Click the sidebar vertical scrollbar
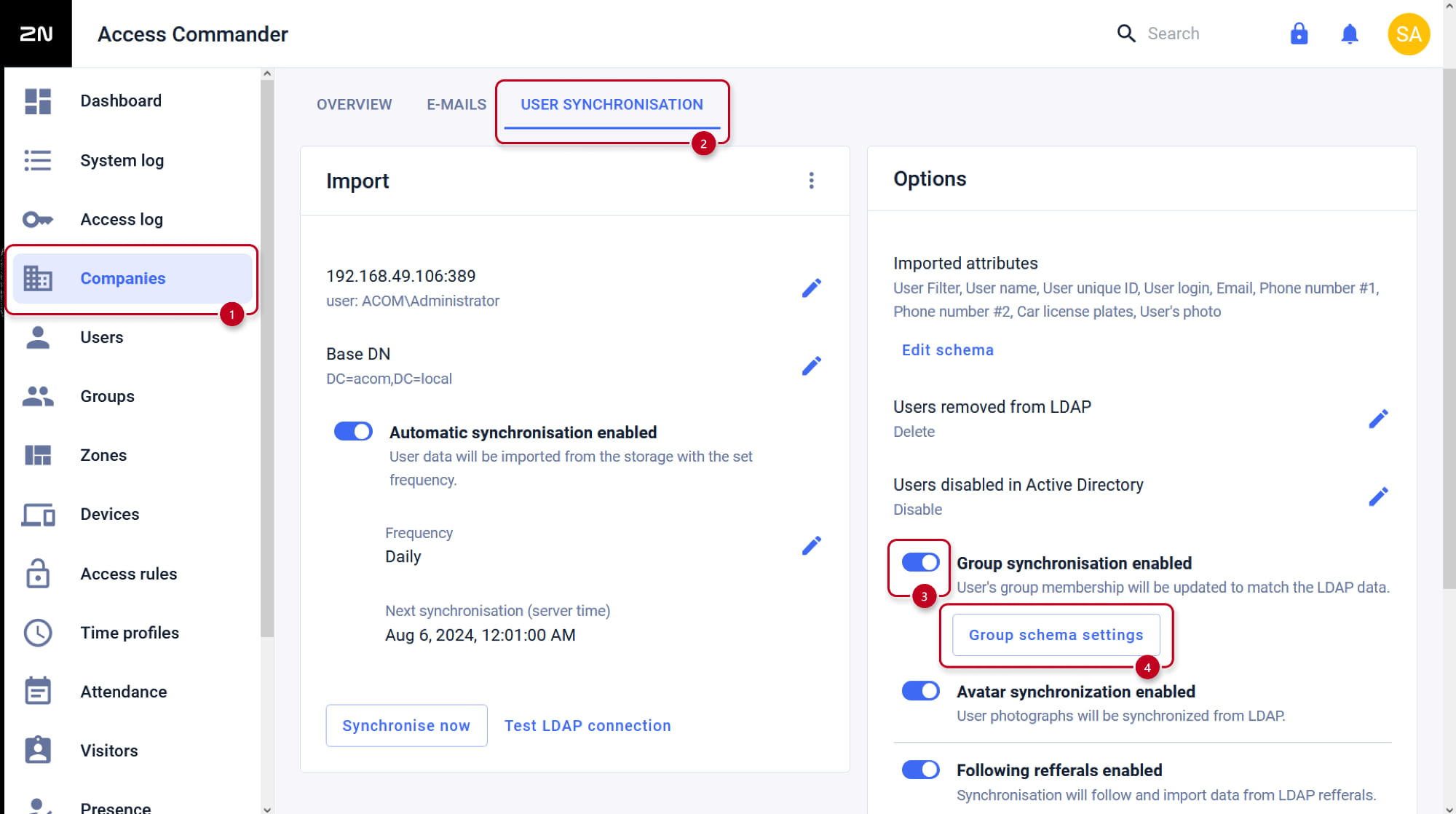Viewport: 1456px width, 814px height. coord(267,357)
